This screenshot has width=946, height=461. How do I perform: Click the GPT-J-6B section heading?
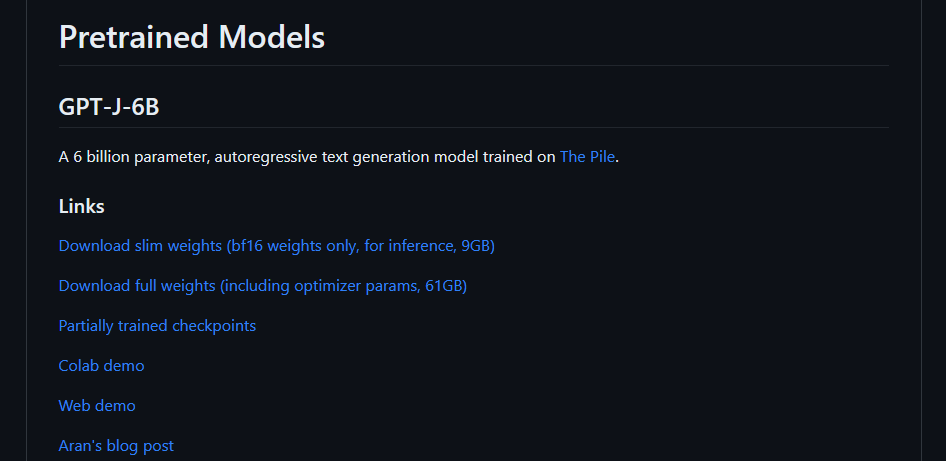(109, 107)
